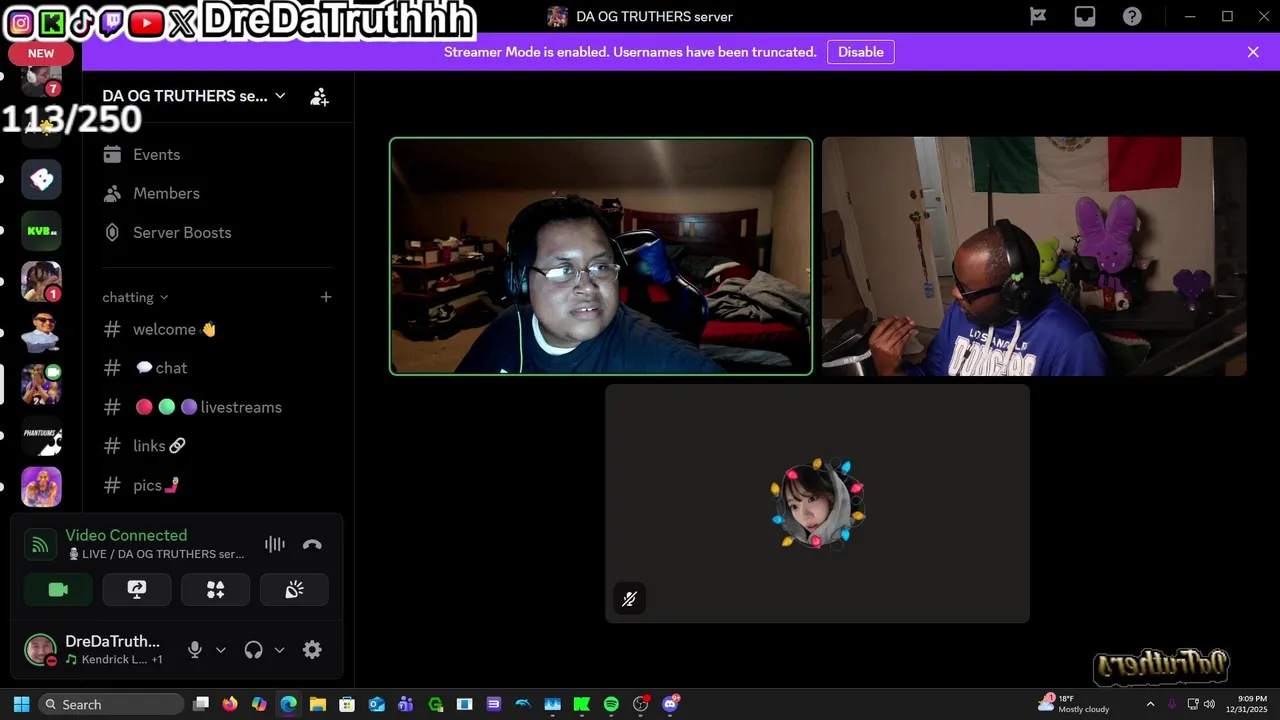Viewport: 1280px width, 720px height.
Task: Collapse the chatting category
Action: (135, 297)
